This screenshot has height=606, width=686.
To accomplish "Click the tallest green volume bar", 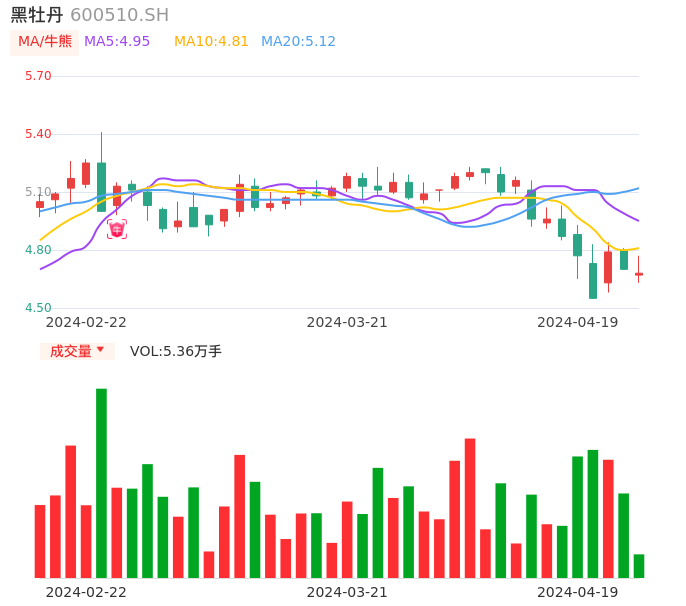I will point(101,483).
